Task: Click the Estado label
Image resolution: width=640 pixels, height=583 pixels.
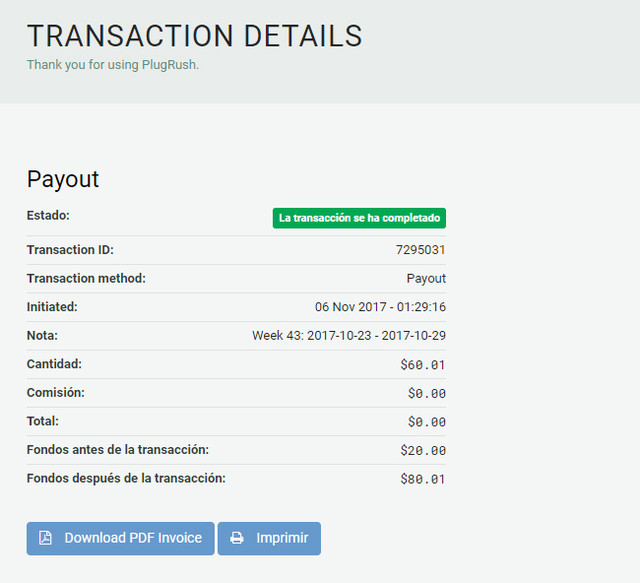Action: (48, 215)
